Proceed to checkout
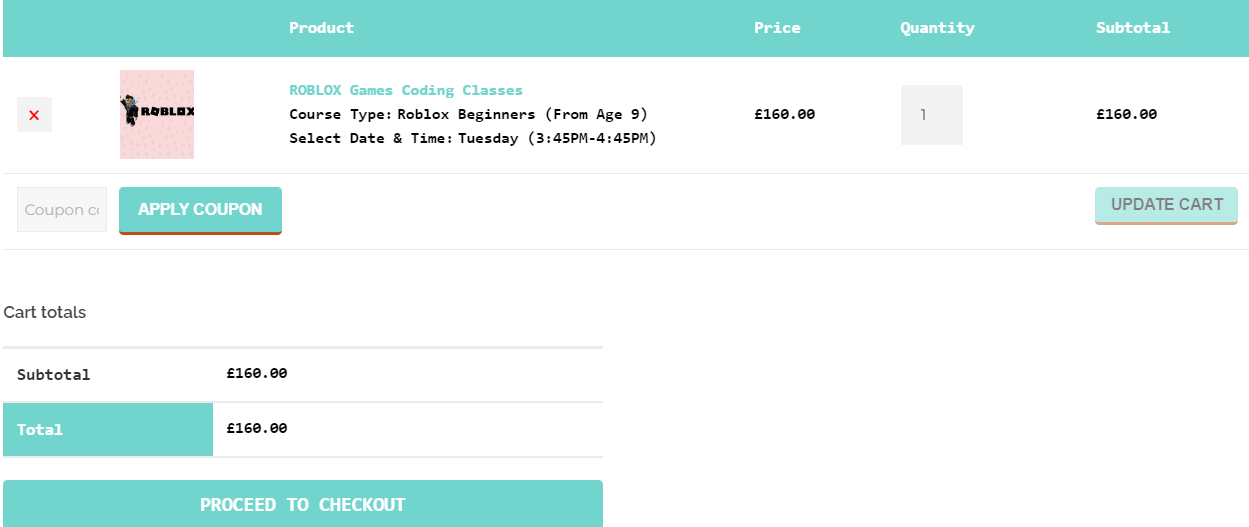This screenshot has height=527, width=1249. click(303, 504)
